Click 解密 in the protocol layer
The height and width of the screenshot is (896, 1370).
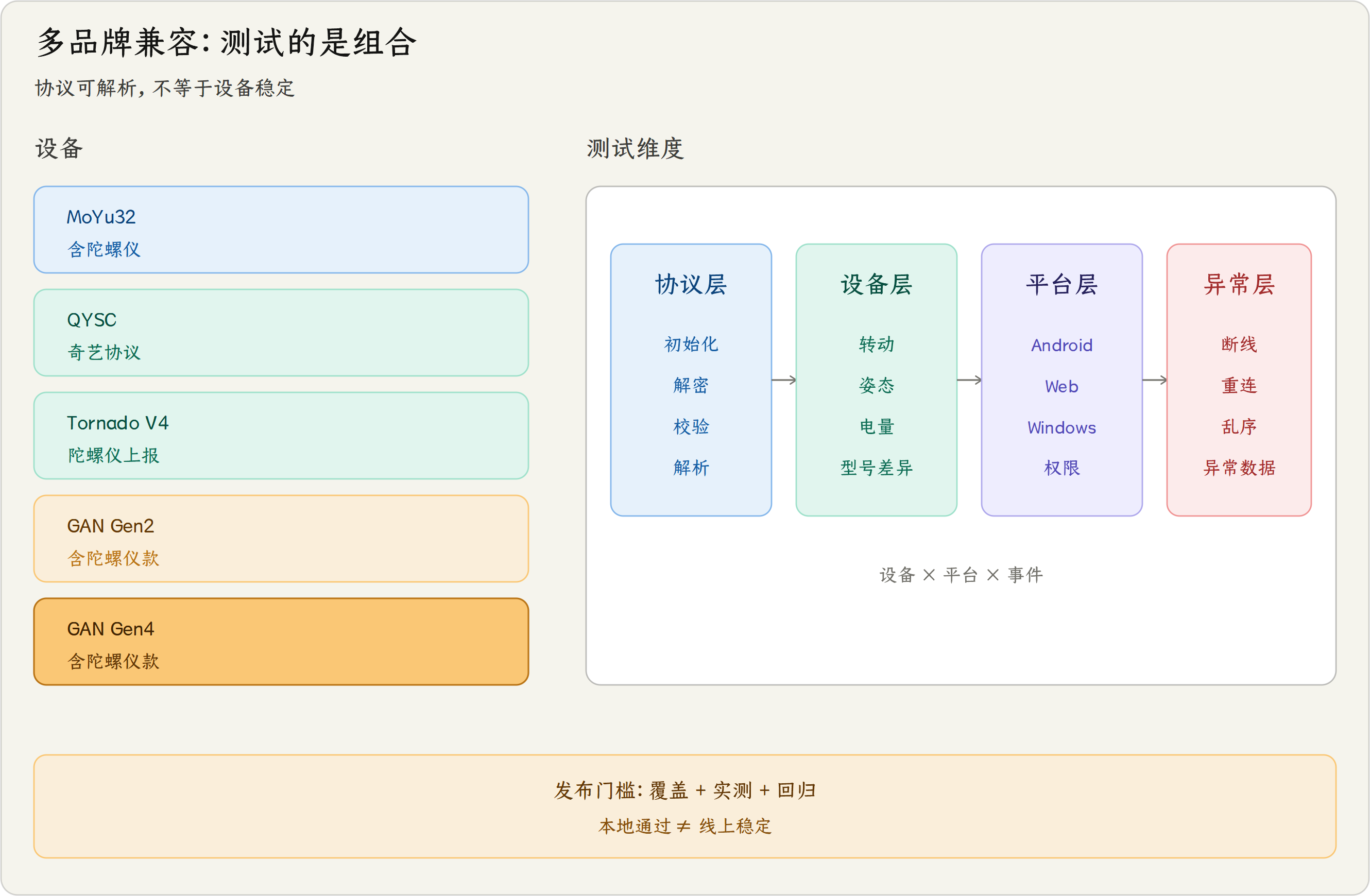[x=691, y=385]
